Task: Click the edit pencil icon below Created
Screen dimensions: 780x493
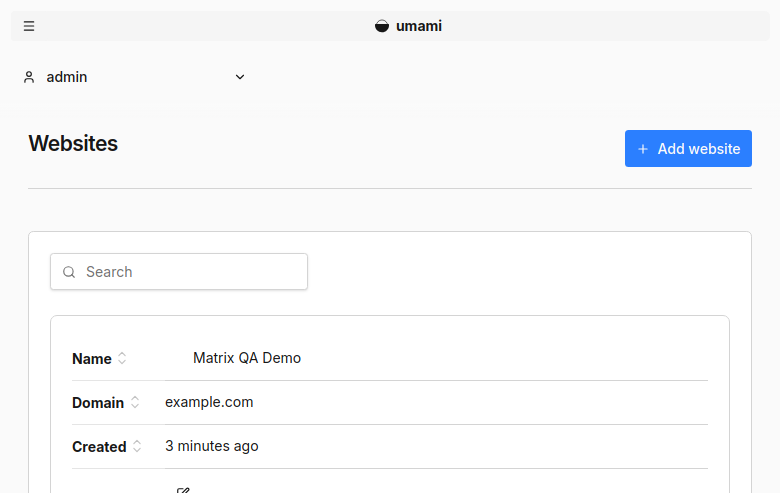Action: 183,490
